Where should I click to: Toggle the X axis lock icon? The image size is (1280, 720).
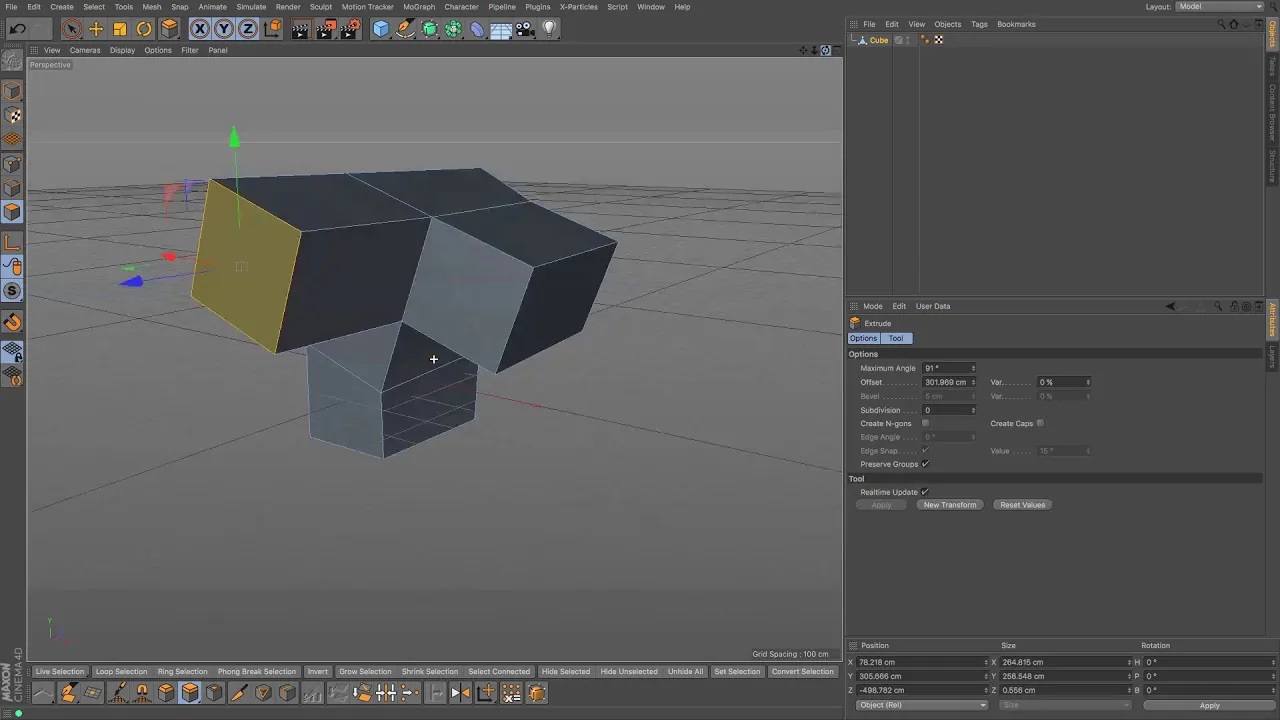200,28
